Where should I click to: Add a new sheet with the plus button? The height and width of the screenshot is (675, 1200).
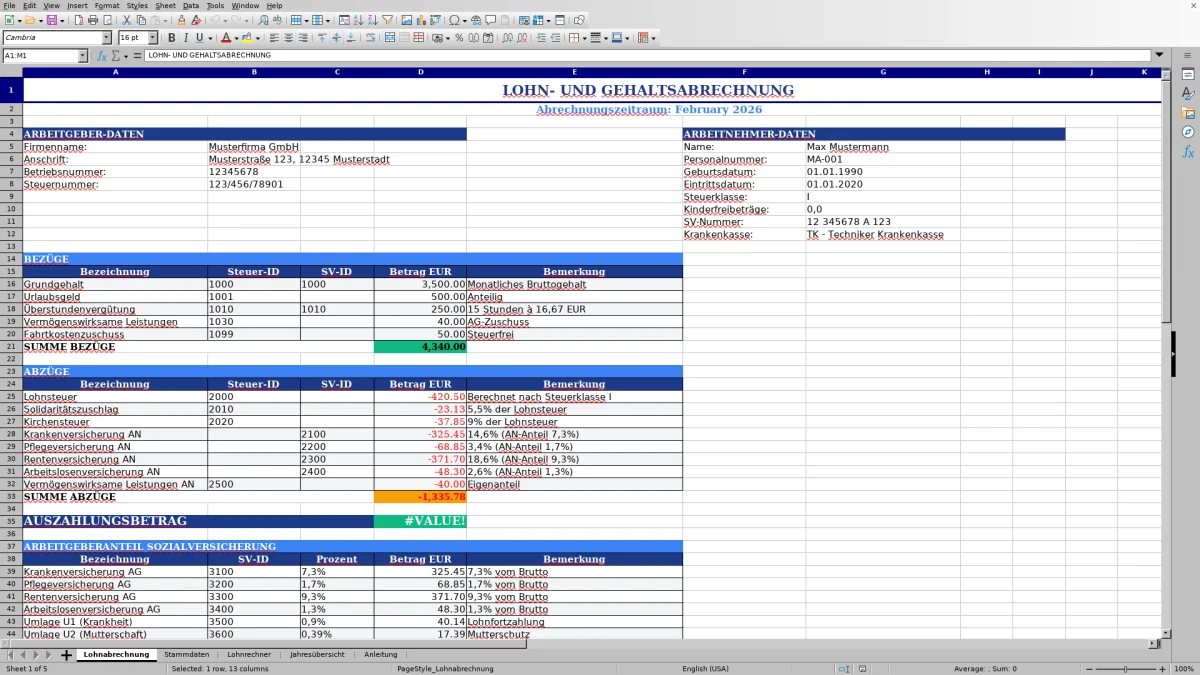(65, 654)
